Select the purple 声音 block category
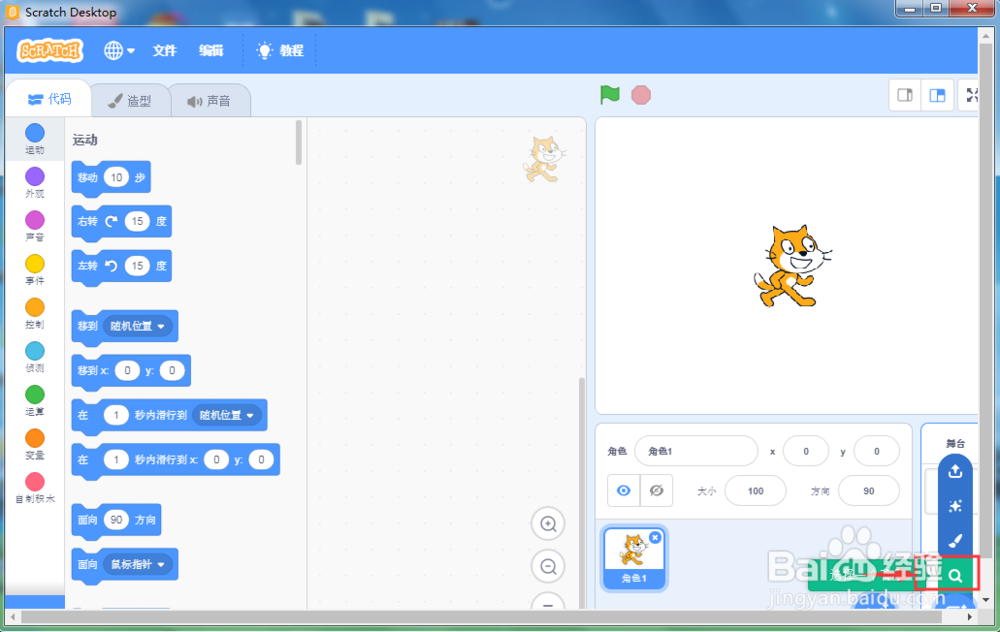Viewport: 1000px width, 632px height. point(35,226)
